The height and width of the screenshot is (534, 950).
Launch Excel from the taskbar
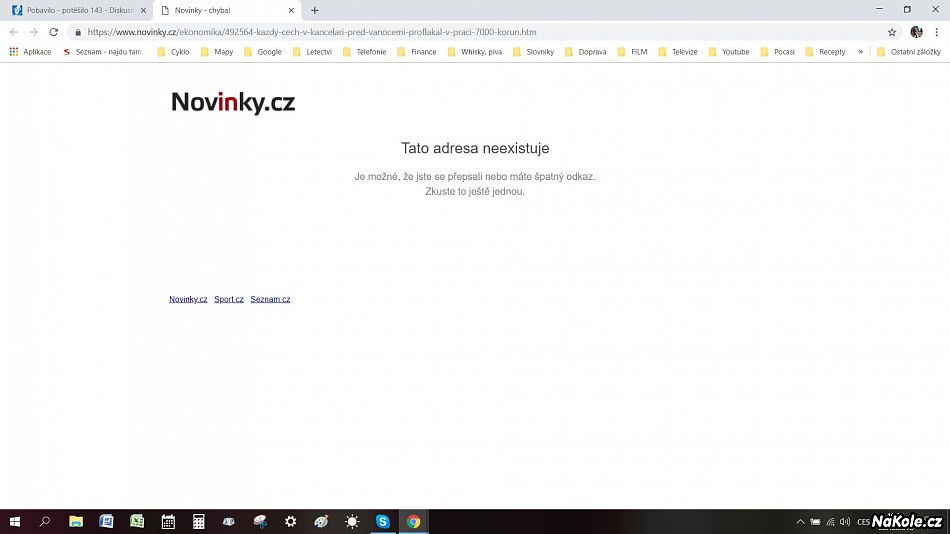138,521
